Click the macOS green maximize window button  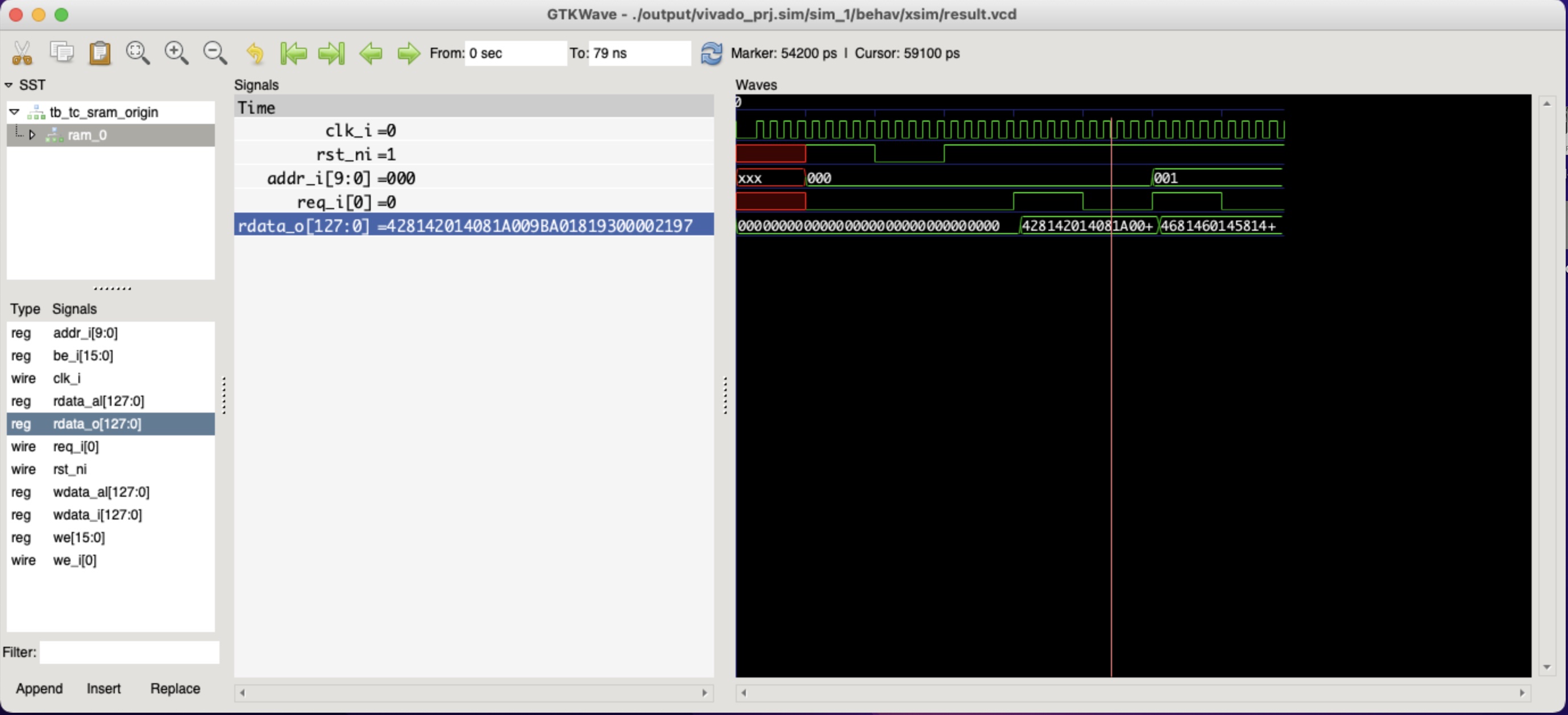[x=61, y=15]
